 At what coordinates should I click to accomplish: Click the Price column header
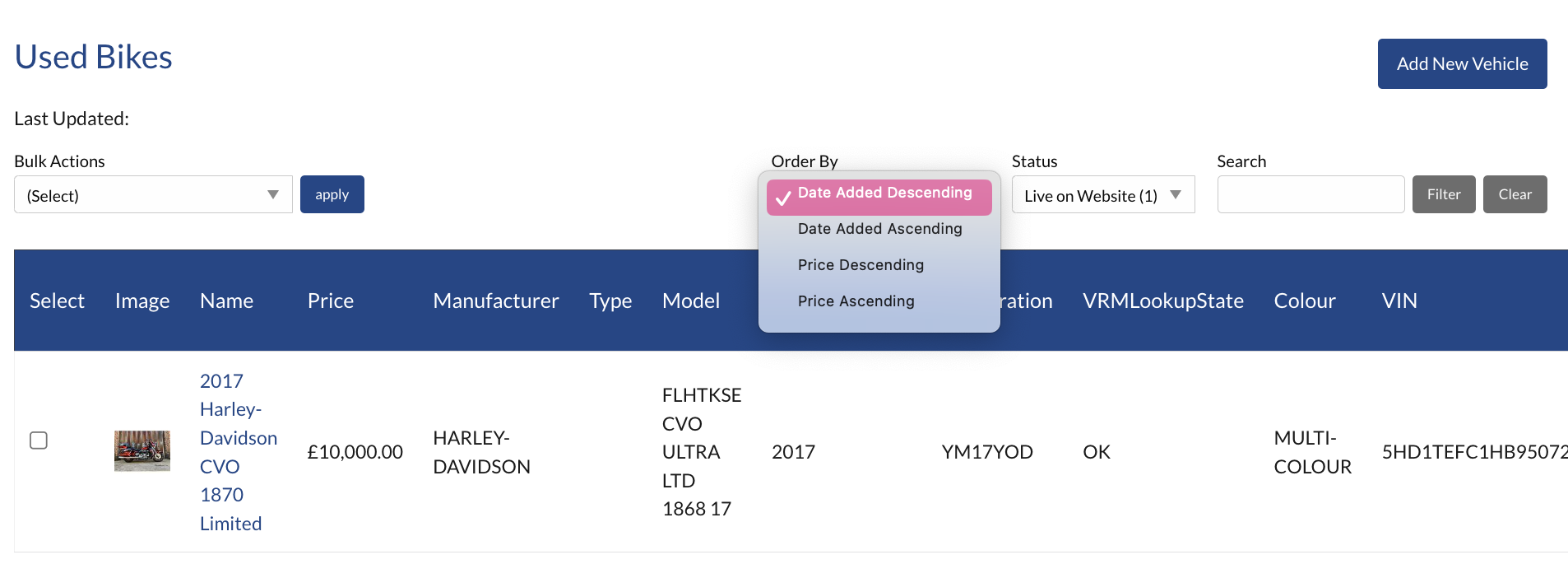click(330, 301)
